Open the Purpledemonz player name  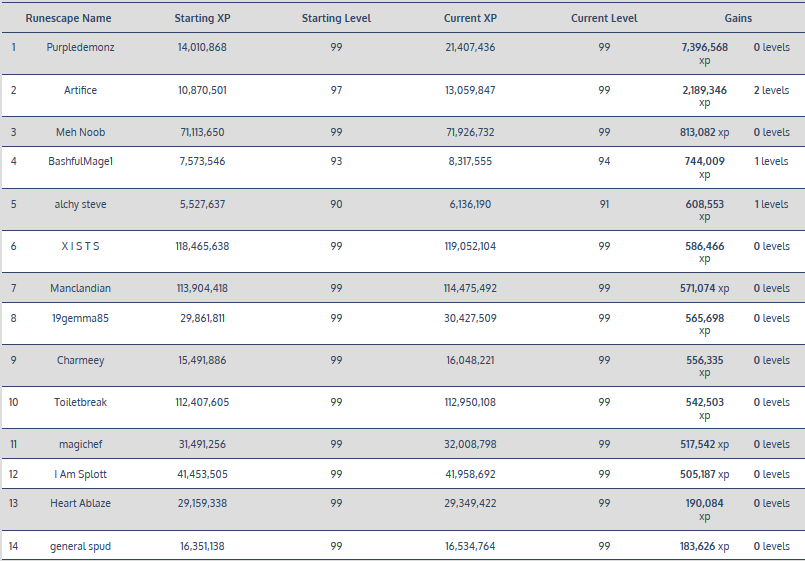pyautogui.click(x=80, y=47)
